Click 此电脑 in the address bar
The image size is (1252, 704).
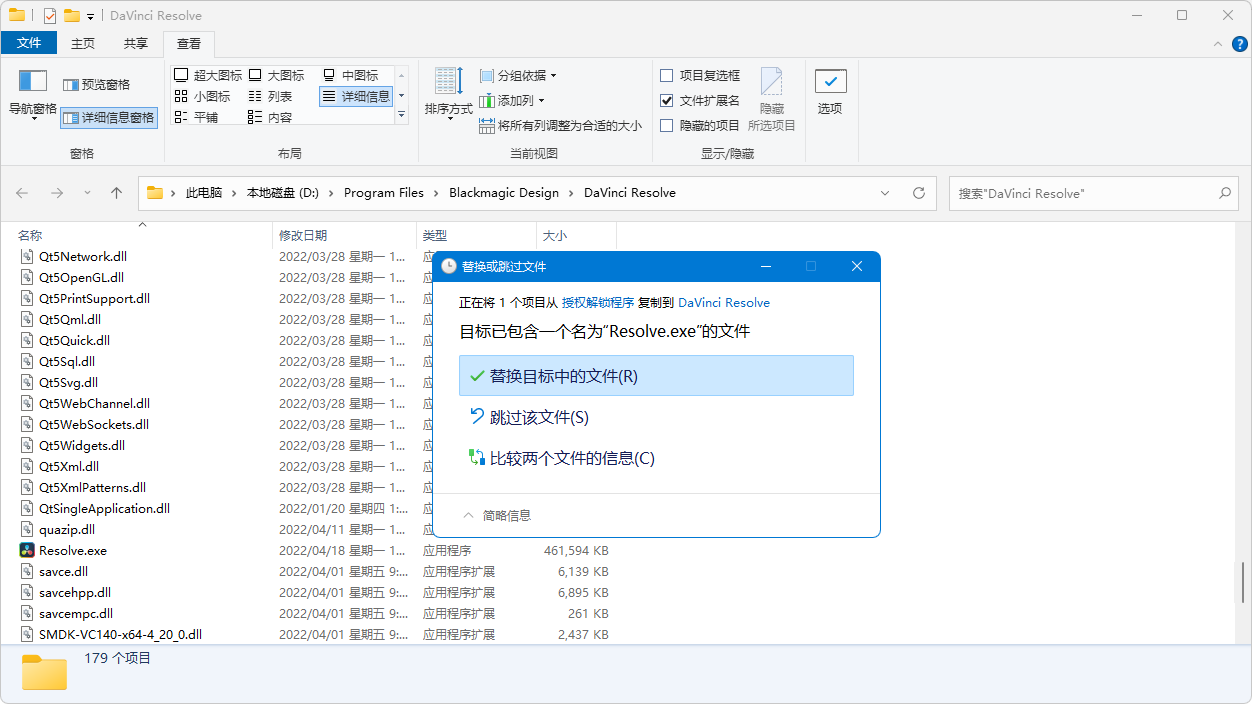coord(204,193)
